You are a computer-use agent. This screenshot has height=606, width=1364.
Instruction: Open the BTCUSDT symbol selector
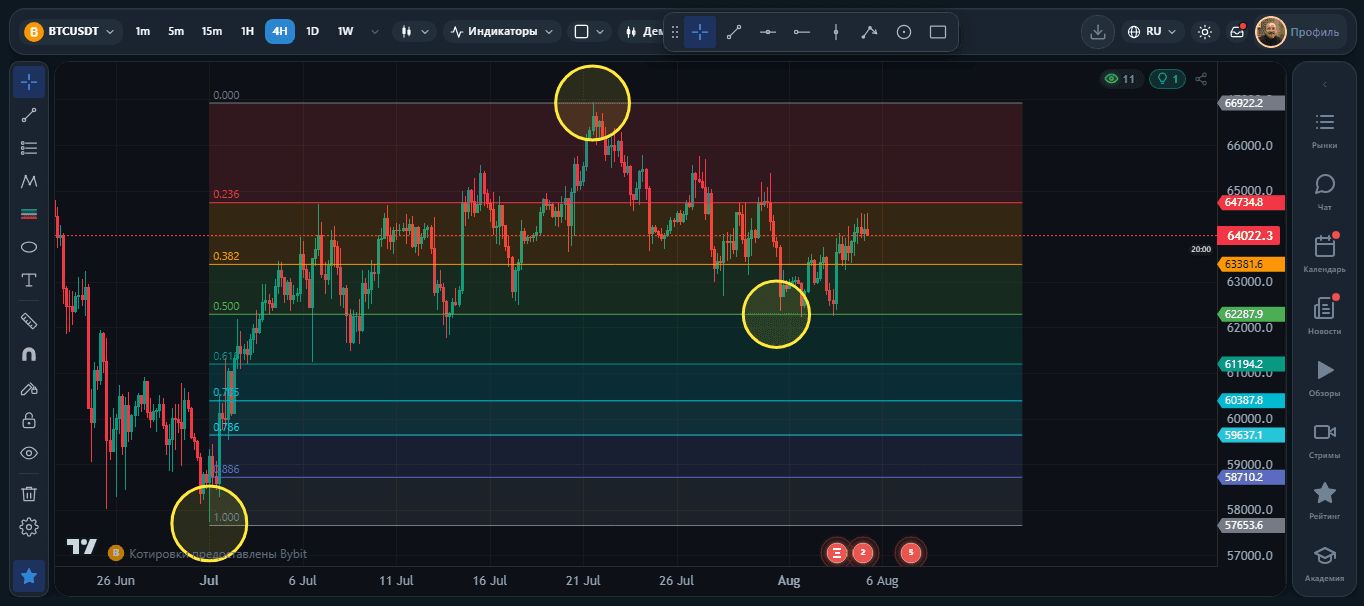[x=68, y=32]
